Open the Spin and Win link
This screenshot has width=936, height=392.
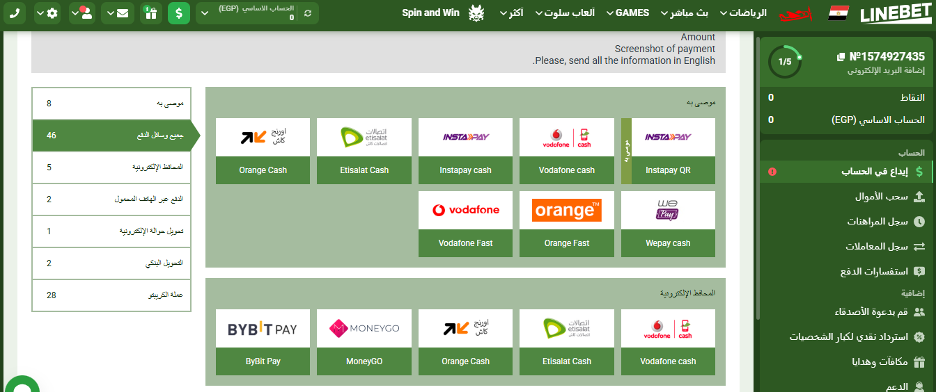pos(430,13)
